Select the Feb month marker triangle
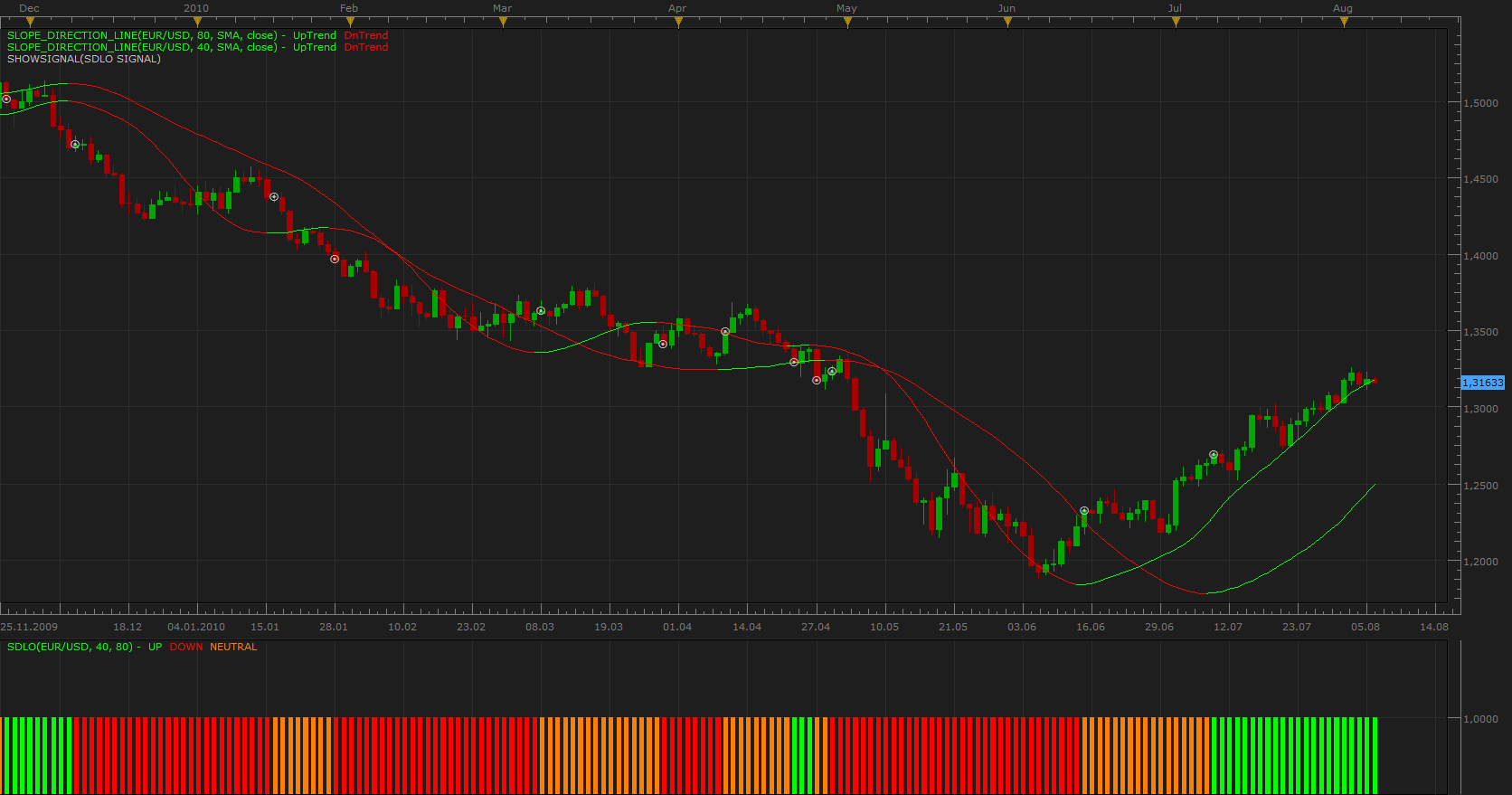This screenshot has height=795, width=1512. [349, 23]
